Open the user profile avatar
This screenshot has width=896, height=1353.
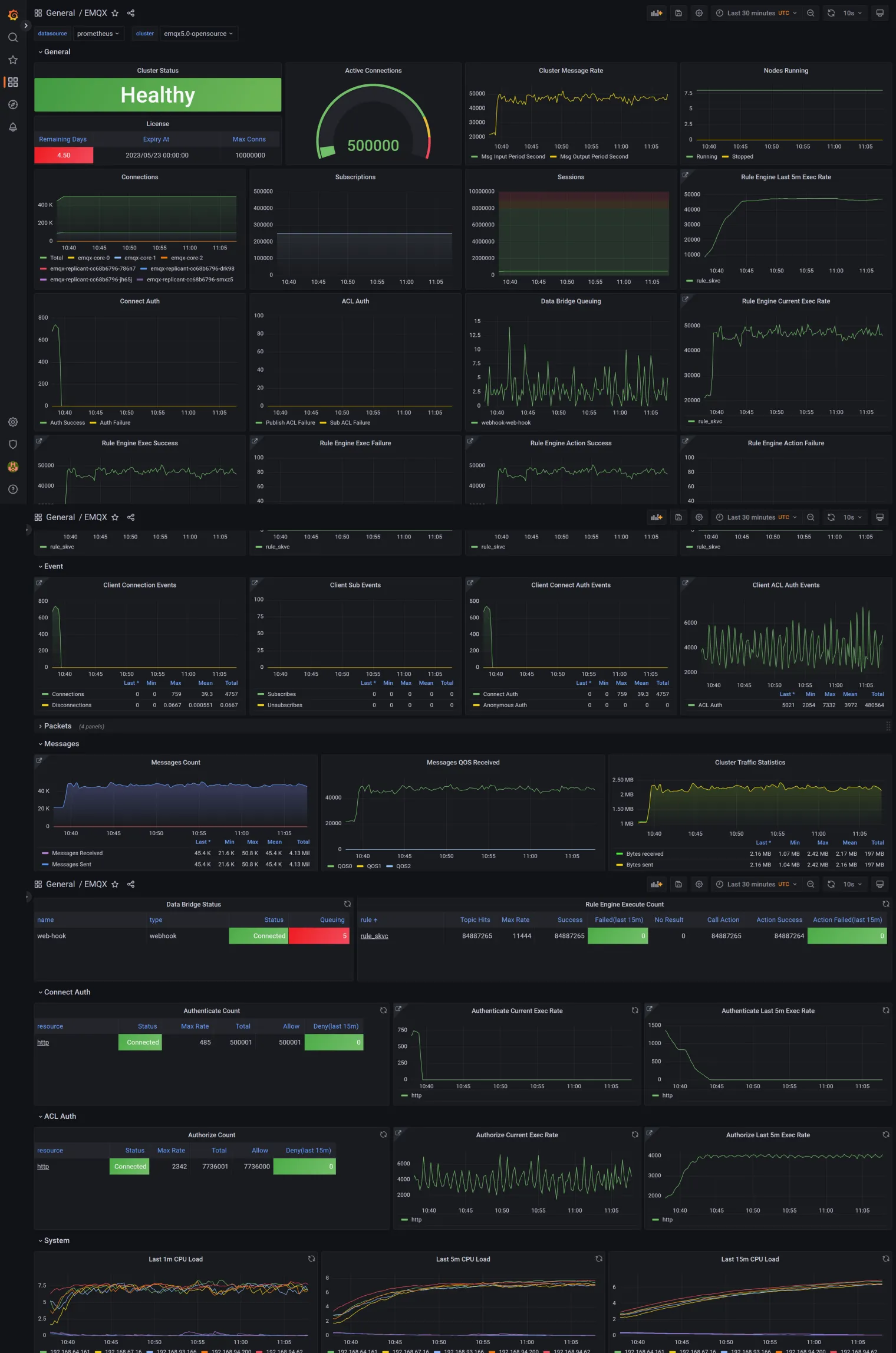[13, 467]
